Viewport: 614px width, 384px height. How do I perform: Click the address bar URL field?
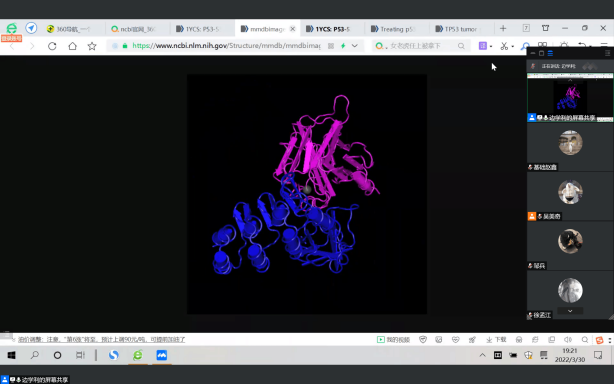(x=226, y=46)
